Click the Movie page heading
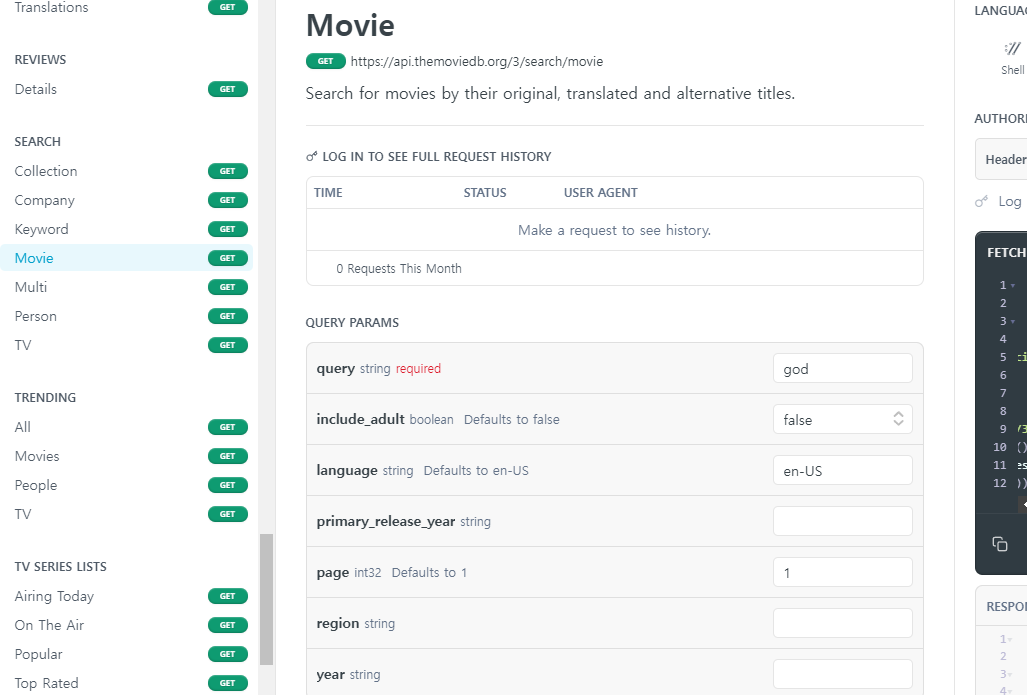 [x=350, y=26]
